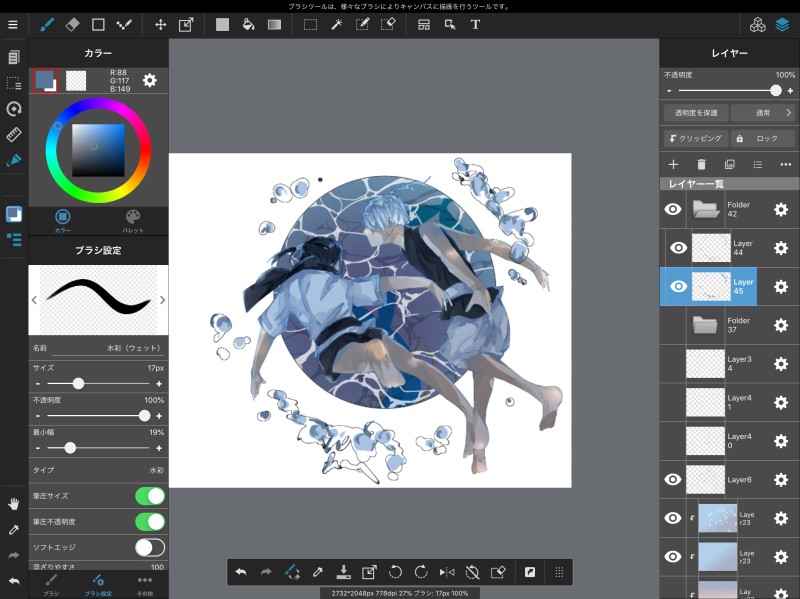Rotate canvas left in bottom bar
Viewport: 800px width, 599px height.
[x=395, y=572]
